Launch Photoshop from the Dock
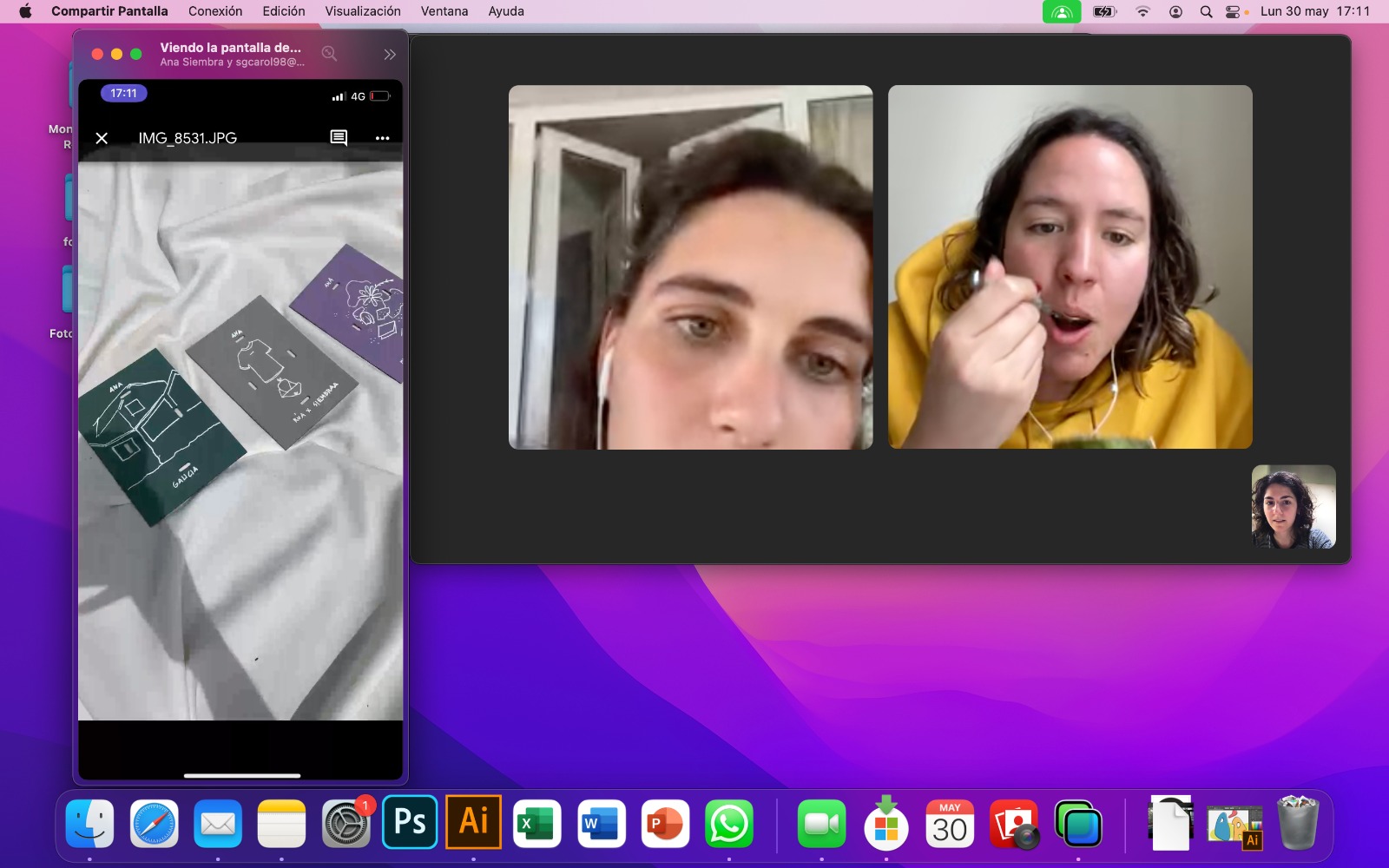 410,822
